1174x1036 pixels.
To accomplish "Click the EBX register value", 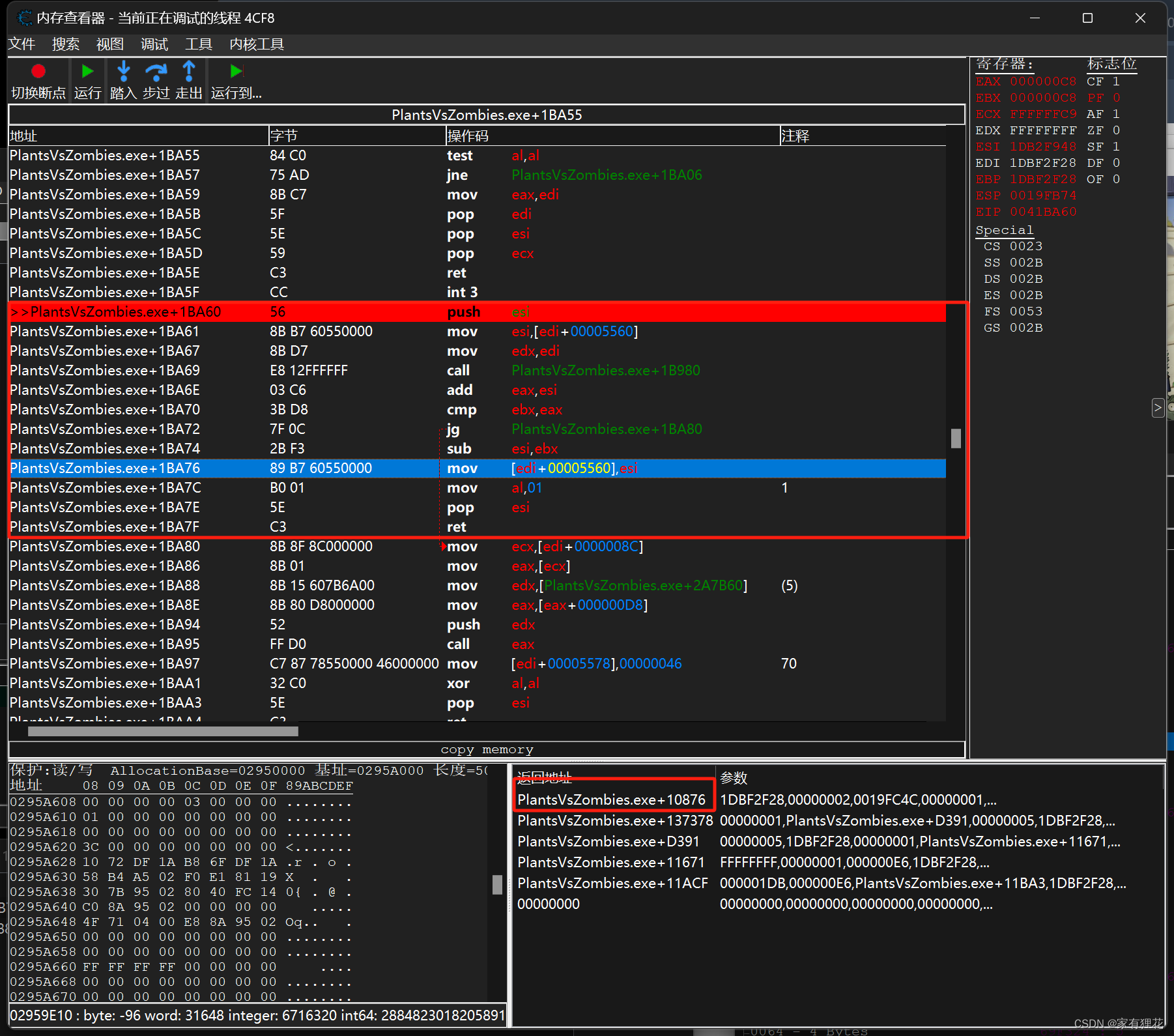I will pyautogui.click(x=1043, y=98).
